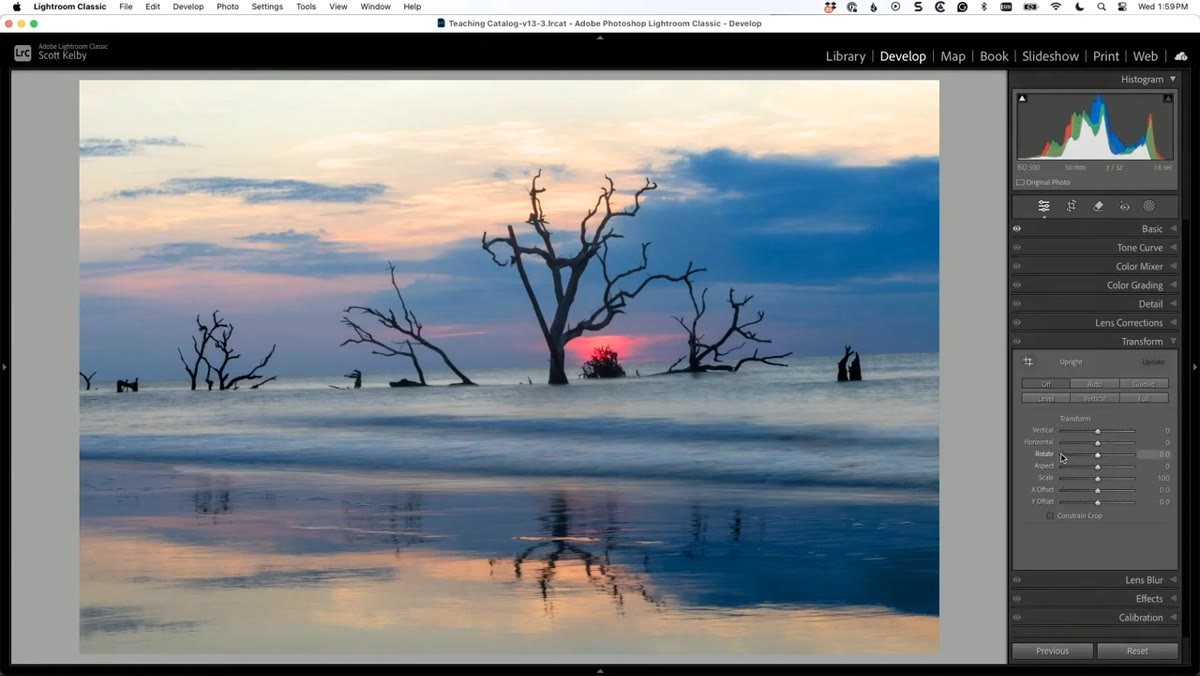This screenshot has height=676, width=1200.
Task: Switch to the Map module
Action: pyautogui.click(x=953, y=56)
